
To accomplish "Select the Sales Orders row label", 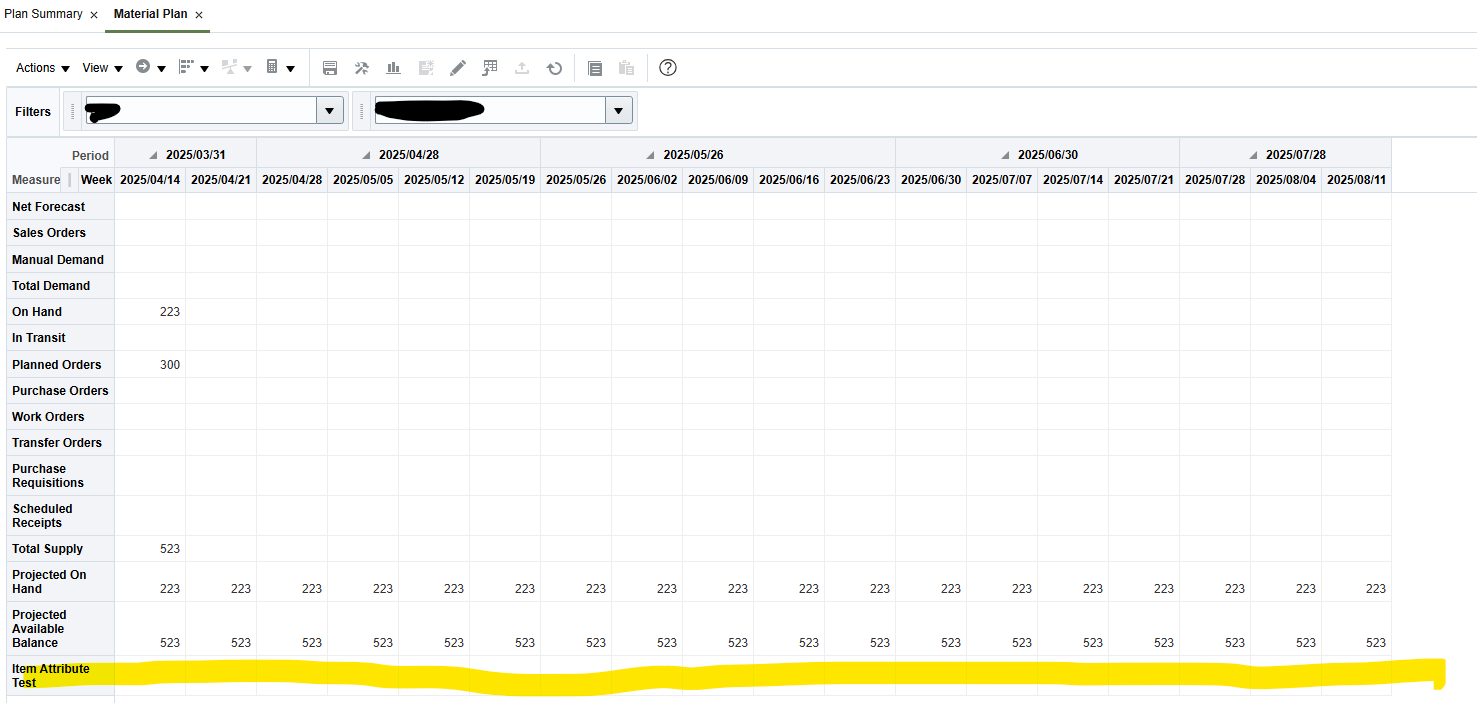I will coord(49,233).
